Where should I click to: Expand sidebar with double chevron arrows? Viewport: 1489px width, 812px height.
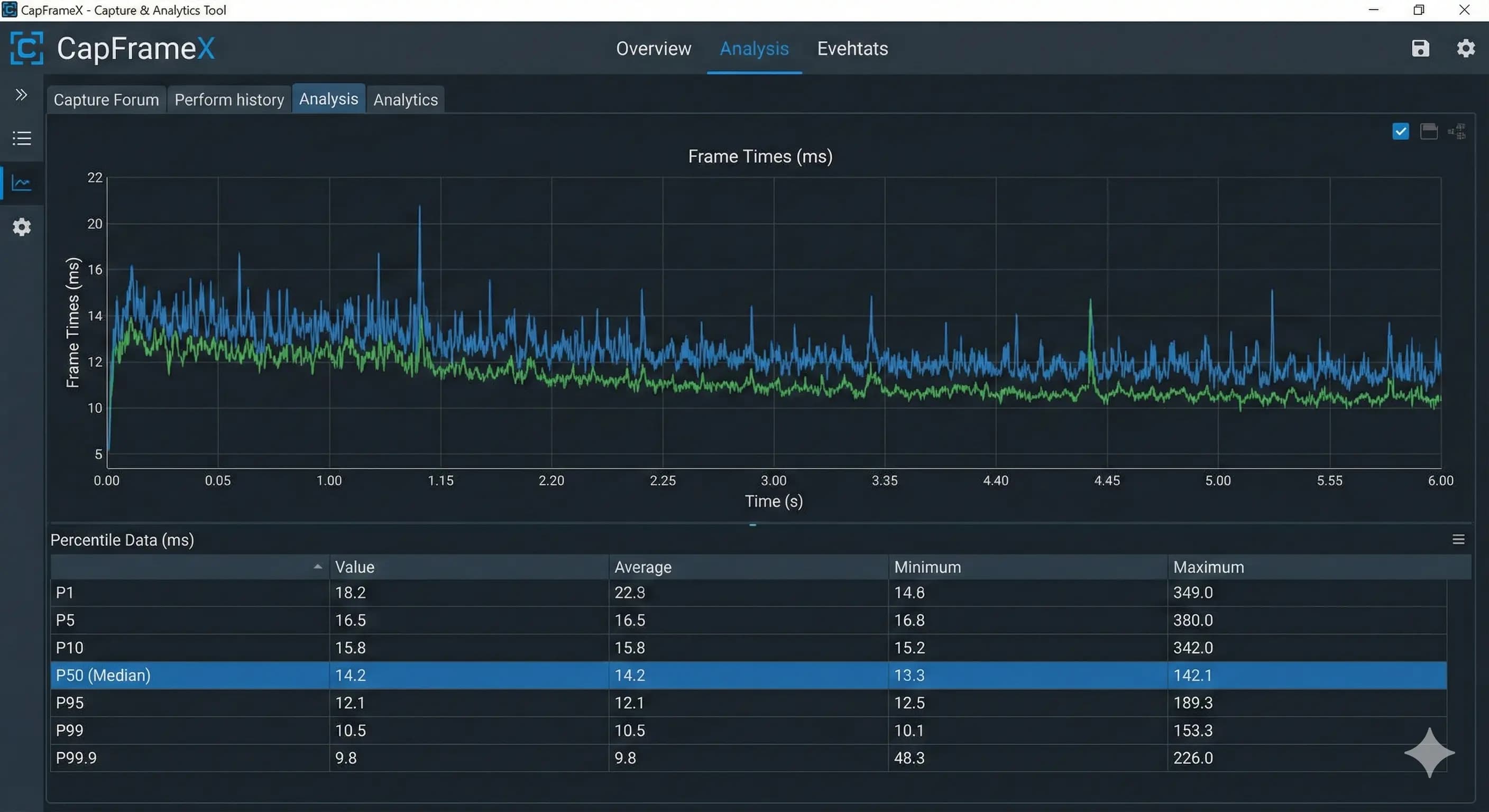pos(21,94)
